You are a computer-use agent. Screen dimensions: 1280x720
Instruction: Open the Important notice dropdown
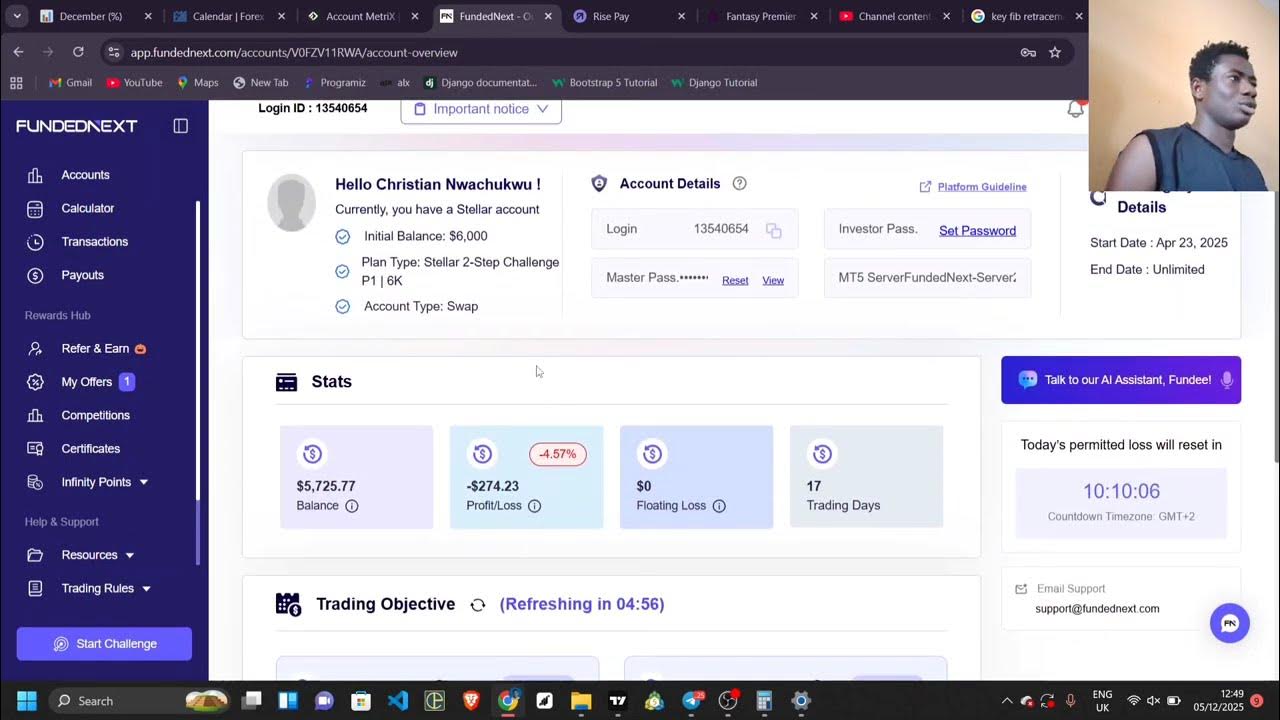pos(481,109)
